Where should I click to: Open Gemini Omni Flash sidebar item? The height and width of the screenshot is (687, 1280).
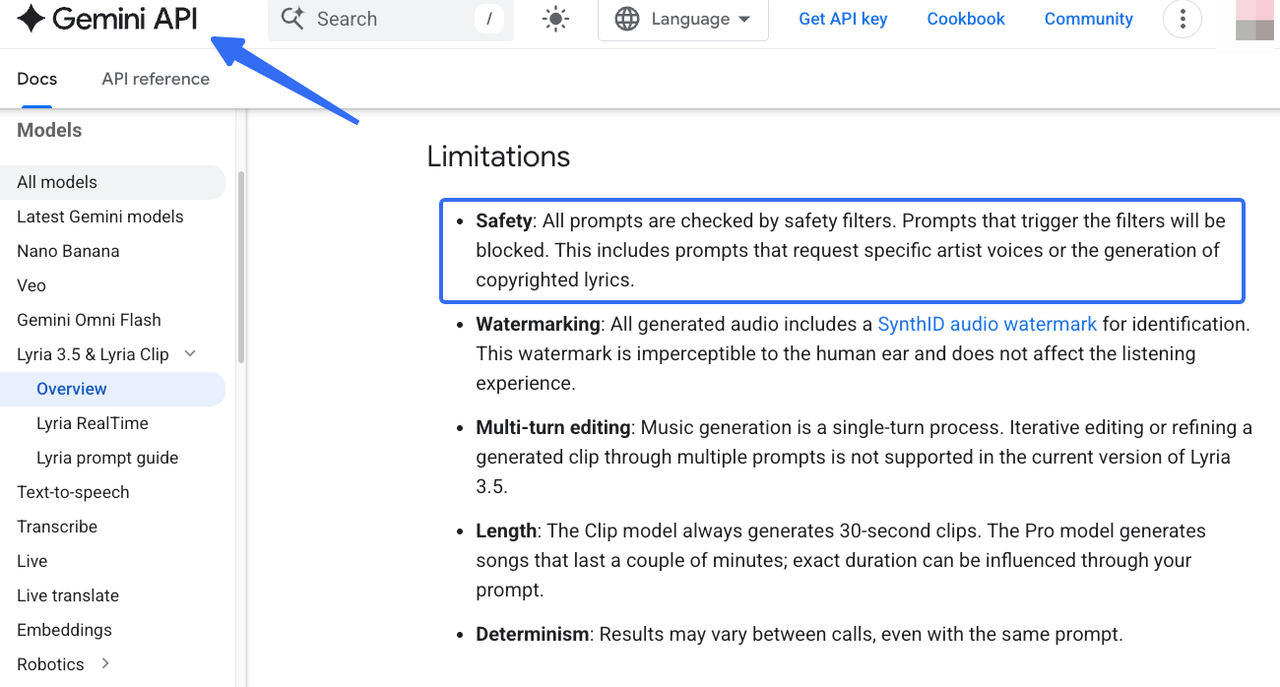(x=89, y=320)
